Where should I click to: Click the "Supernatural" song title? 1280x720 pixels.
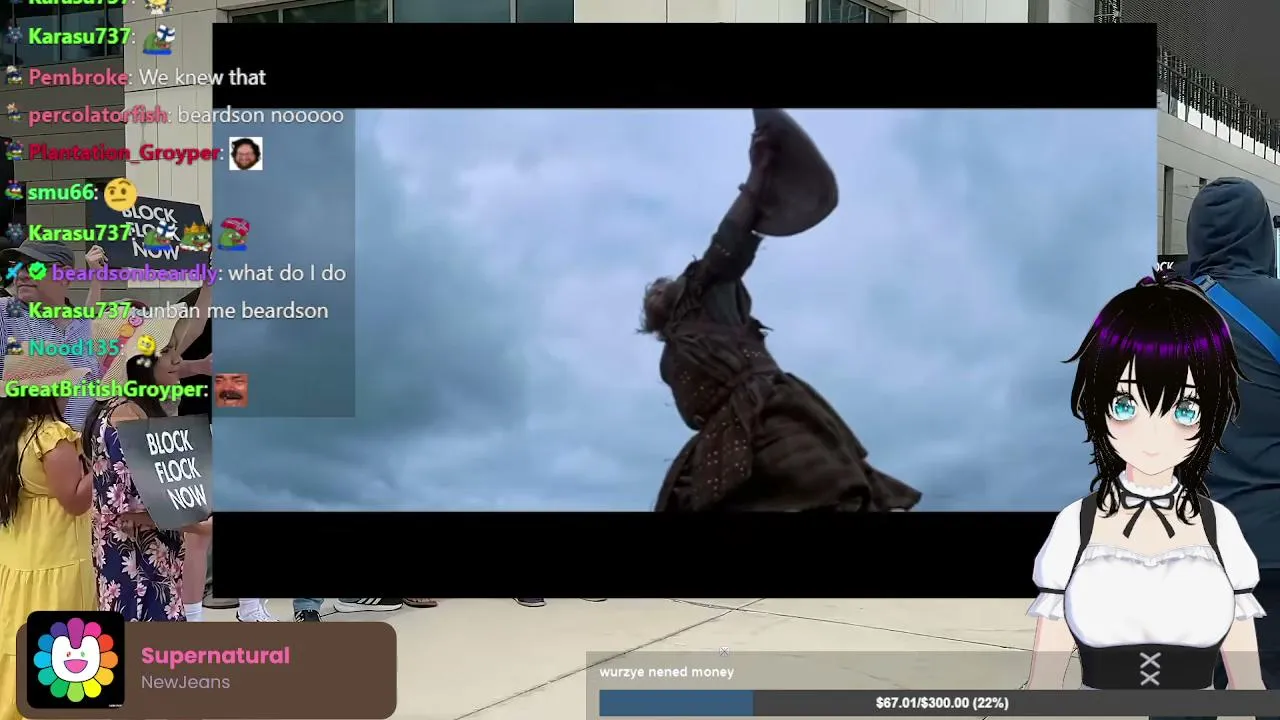click(x=215, y=656)
